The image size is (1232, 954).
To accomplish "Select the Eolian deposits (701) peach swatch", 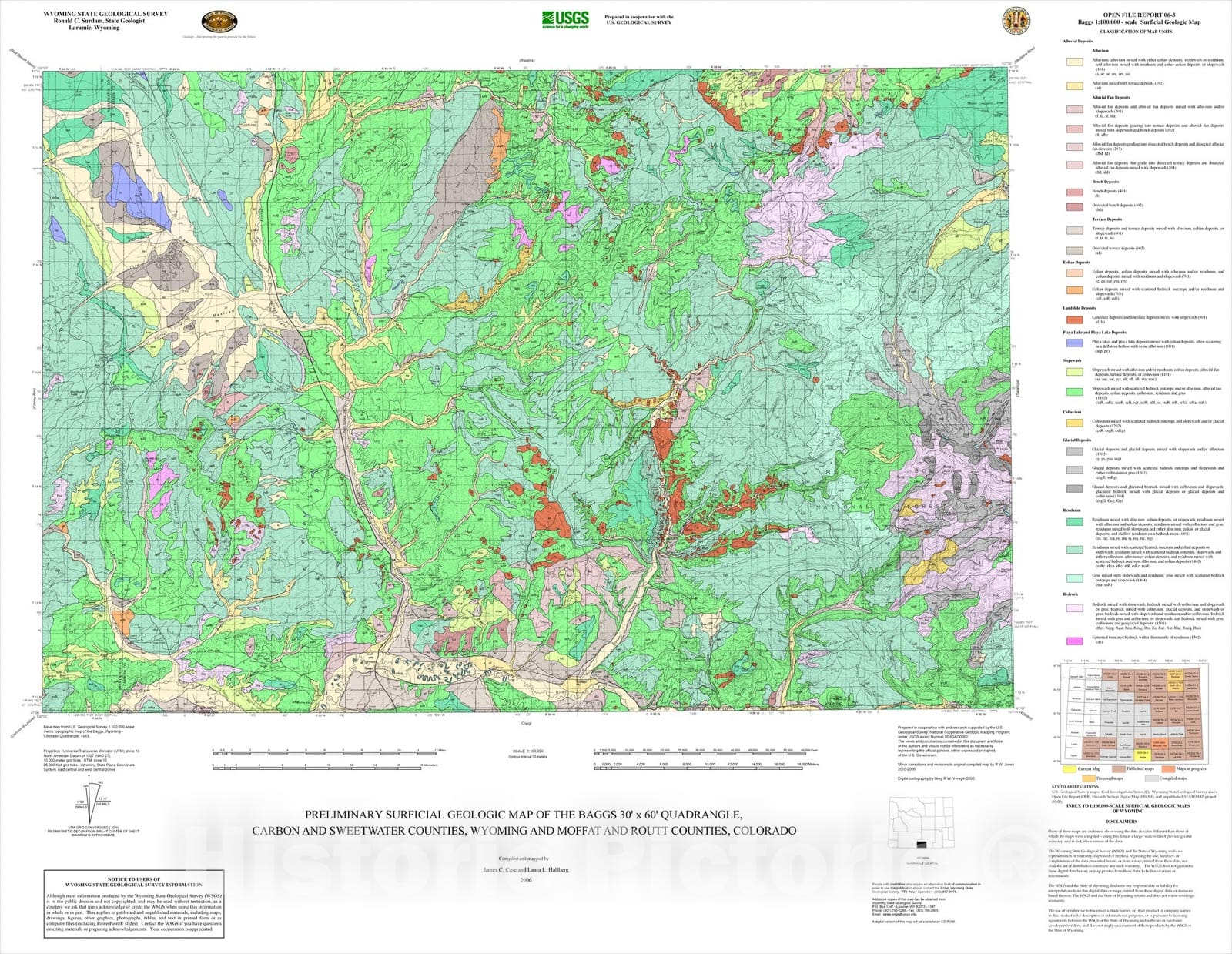I will click(x=1074, y=273).
